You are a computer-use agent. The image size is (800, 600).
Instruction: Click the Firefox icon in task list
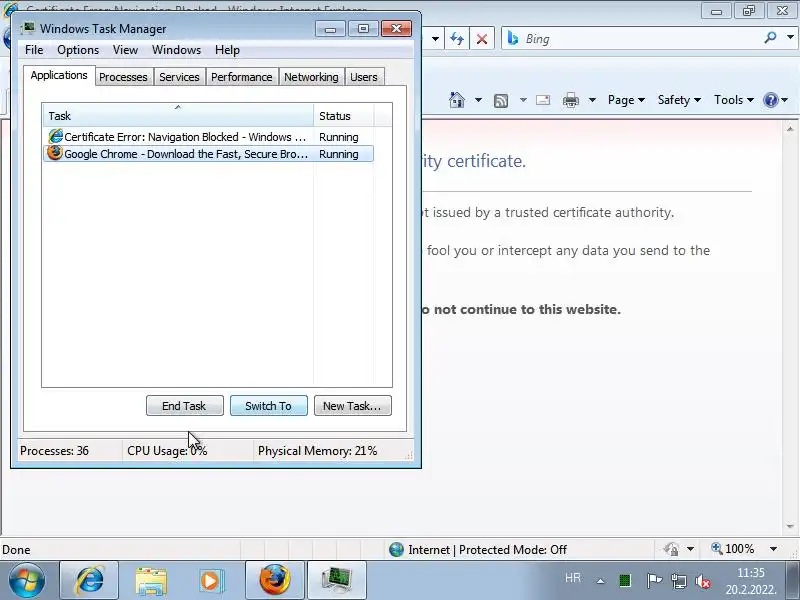(x=55, y=153)
